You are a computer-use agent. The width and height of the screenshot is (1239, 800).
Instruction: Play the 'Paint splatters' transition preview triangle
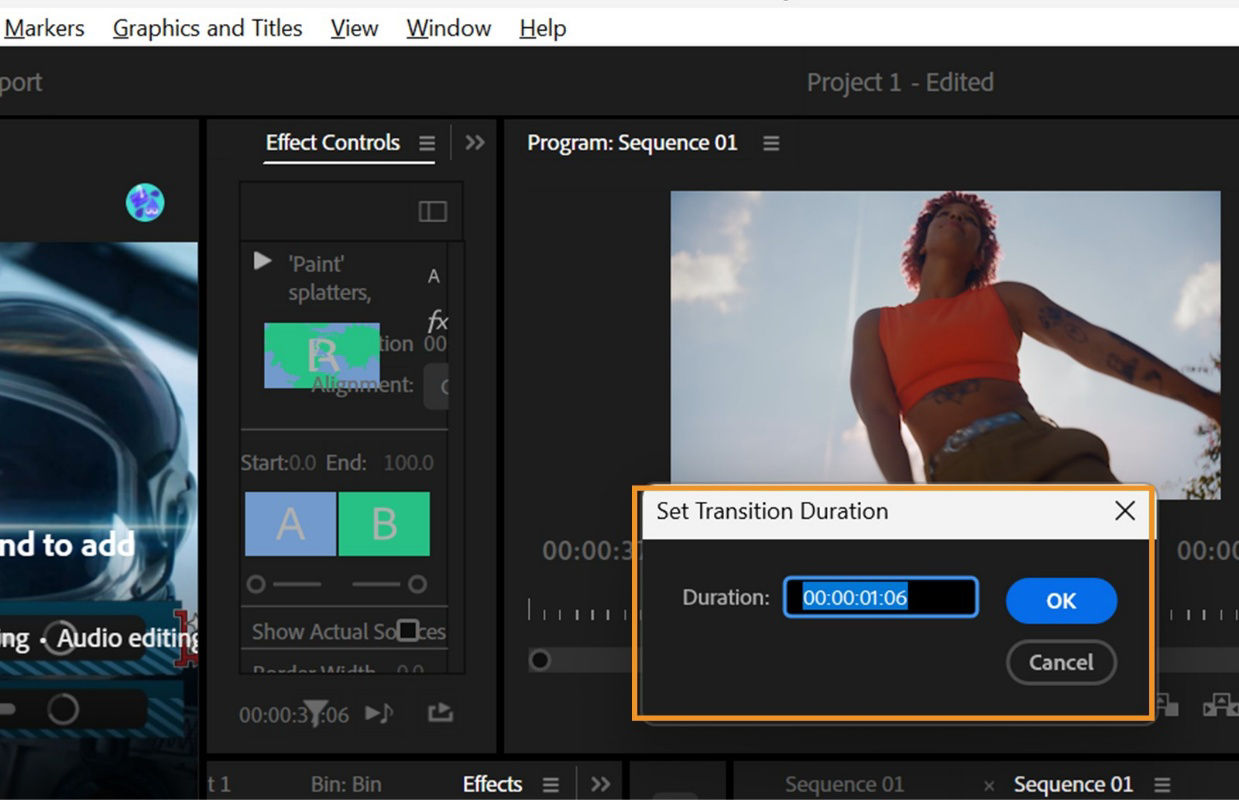tap(262, 261)
